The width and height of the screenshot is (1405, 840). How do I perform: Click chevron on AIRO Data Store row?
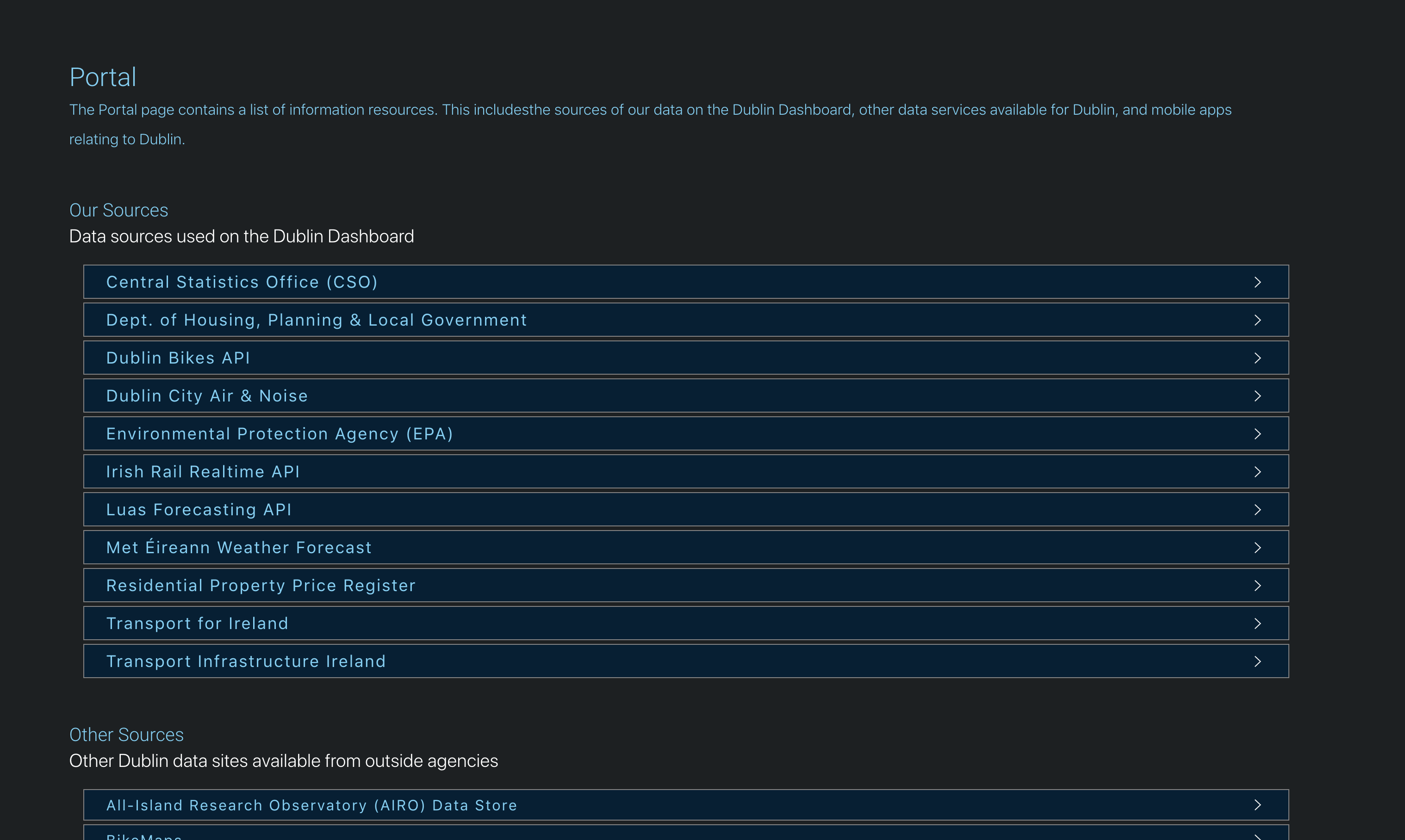tap(1257, 805)
